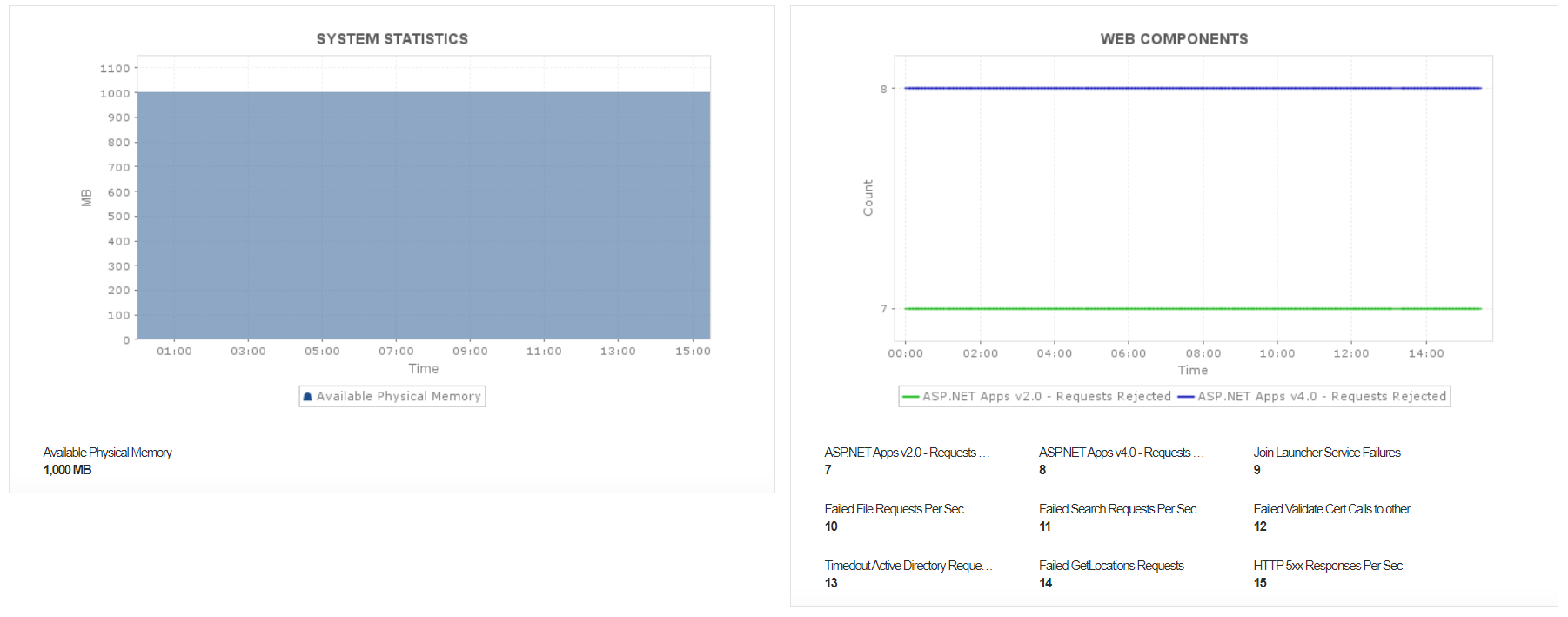The height and width of the screenshot is (617, 1568).
Task: Open HTTP 5xx Responses Per Sec metric
Action: tap(1328, 566)
